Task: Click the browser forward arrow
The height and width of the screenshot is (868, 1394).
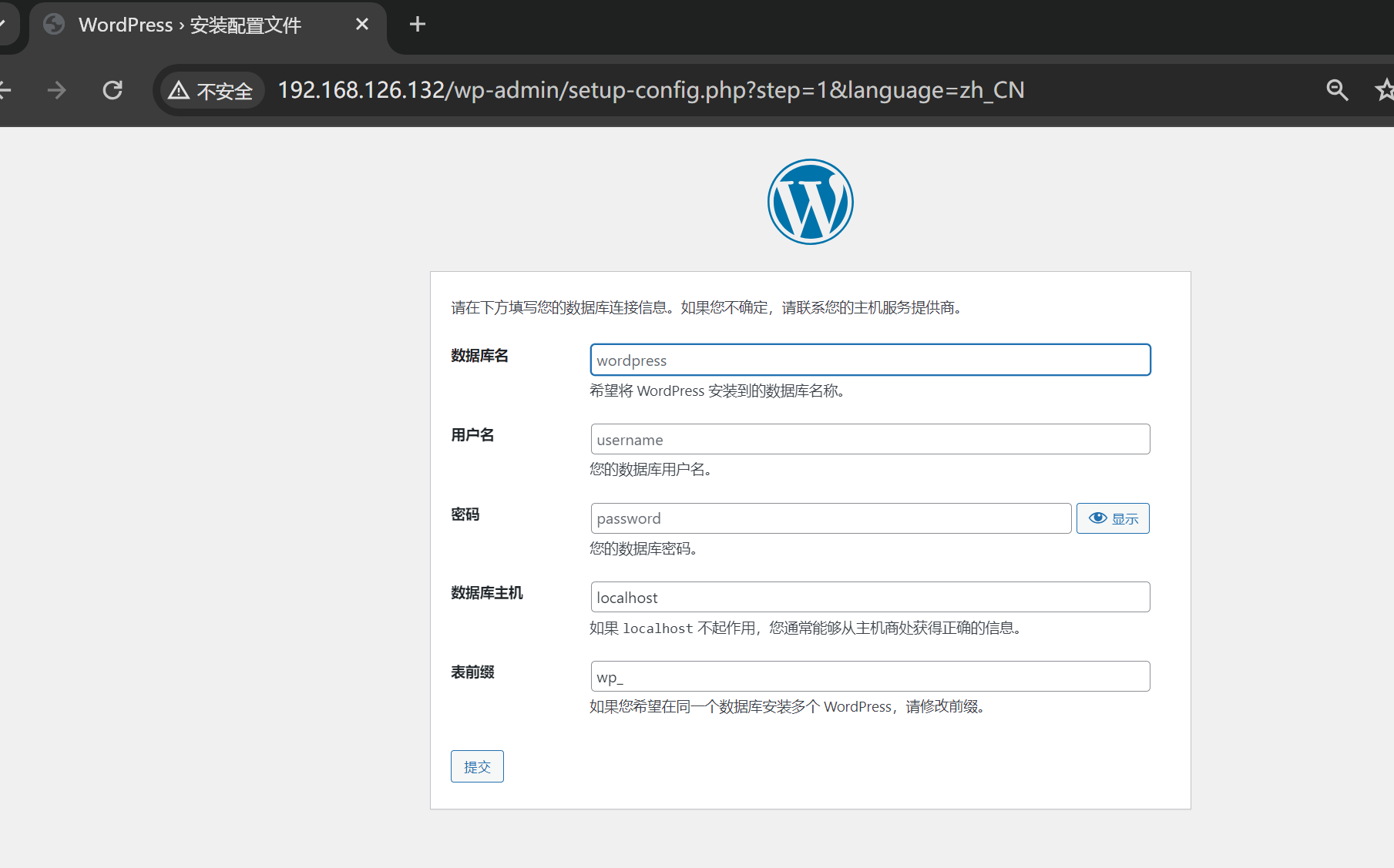Action: [x=56, y=90]
